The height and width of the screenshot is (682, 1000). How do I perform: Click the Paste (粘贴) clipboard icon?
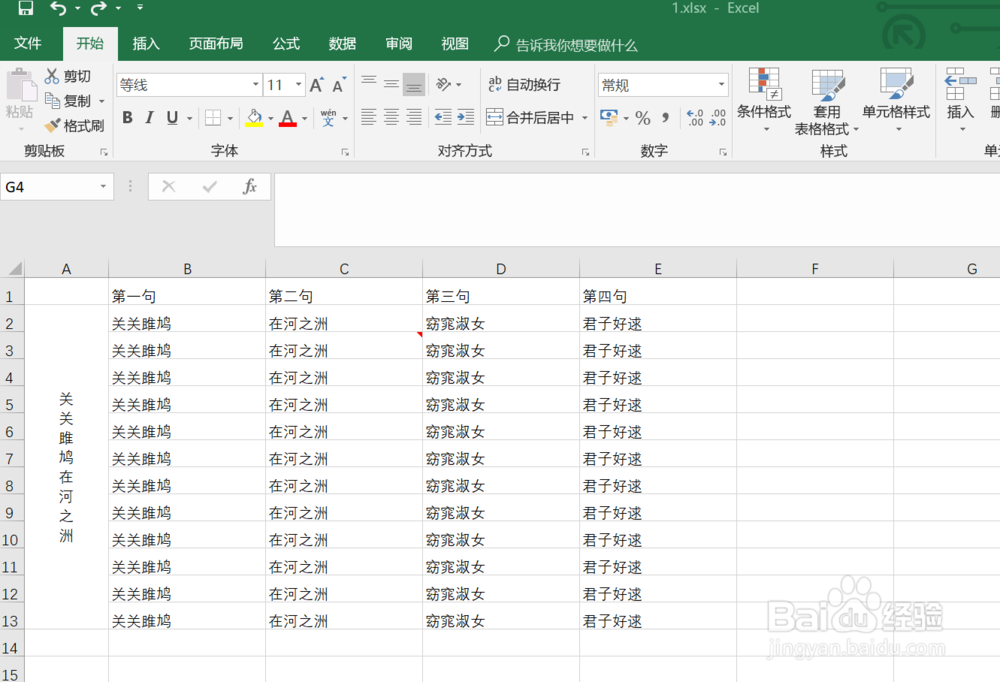[21, 85]
